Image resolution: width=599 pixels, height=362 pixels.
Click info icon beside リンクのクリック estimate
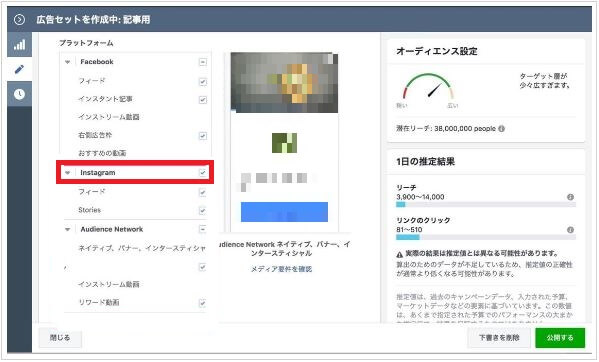(570, 230)
